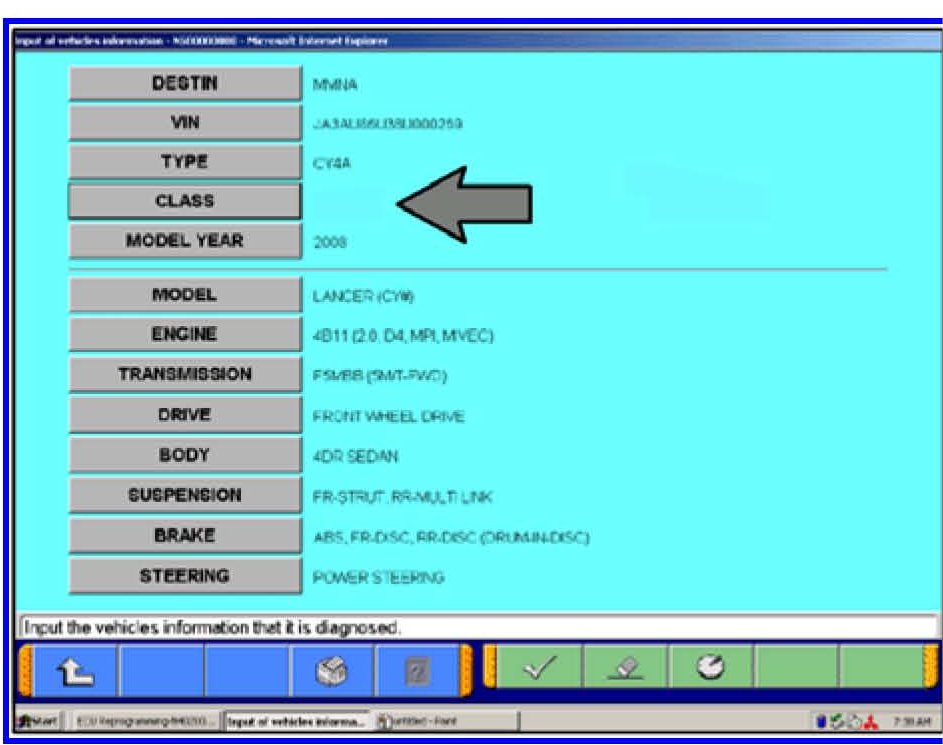The image size is (943, 745).
Task: Click the 2008 model year value
Action: pos(330,242)
